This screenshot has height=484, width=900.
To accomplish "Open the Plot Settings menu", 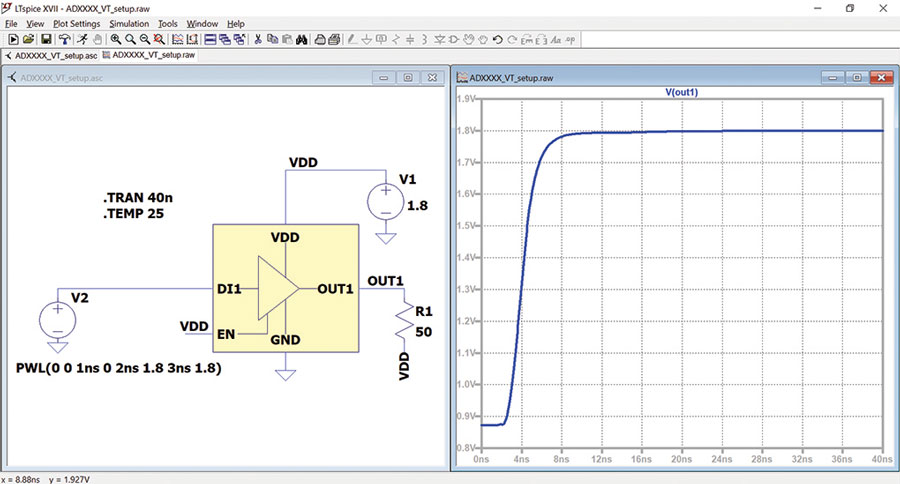I will (76, 24).
